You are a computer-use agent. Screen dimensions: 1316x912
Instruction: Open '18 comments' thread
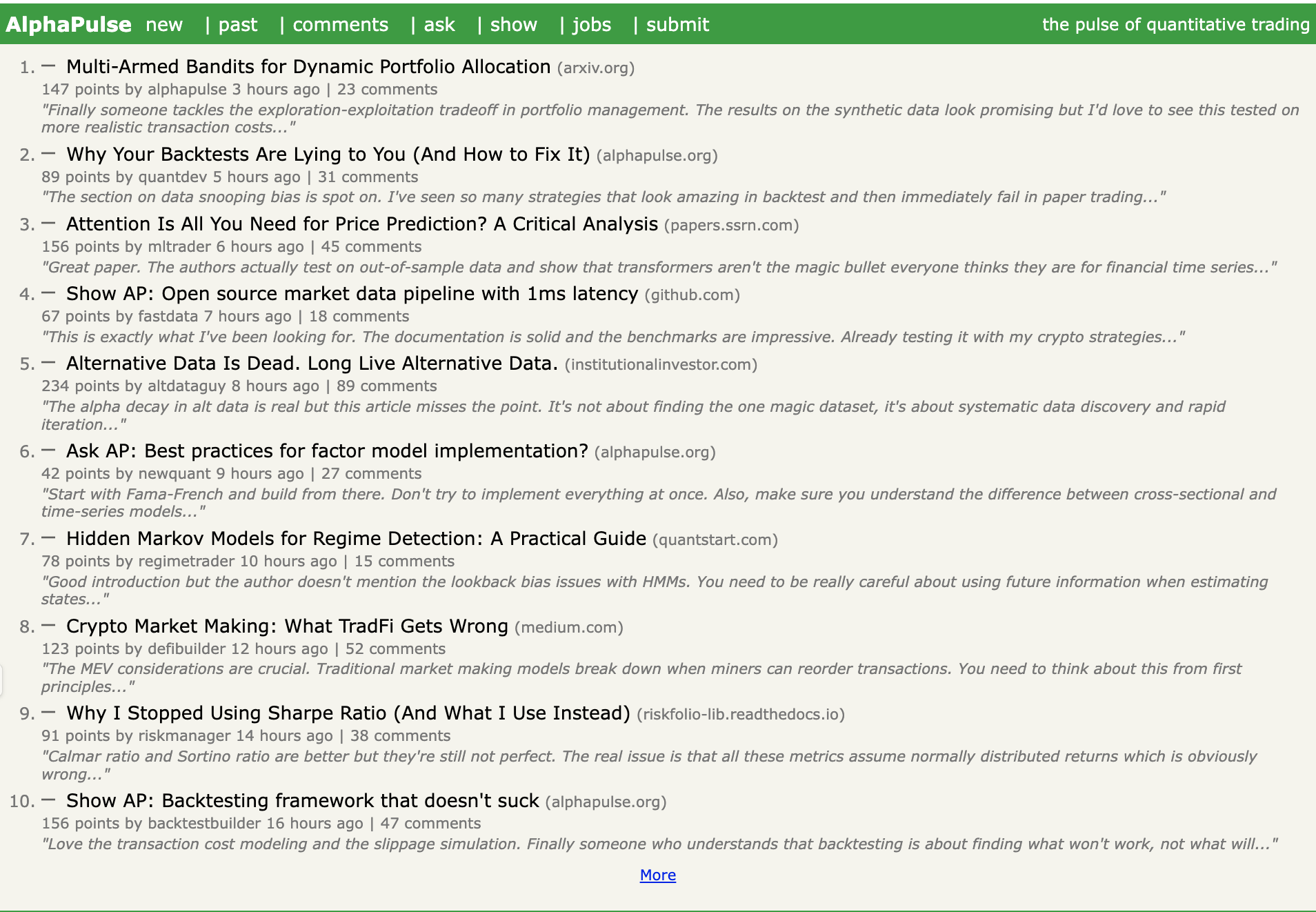point(359,317)
